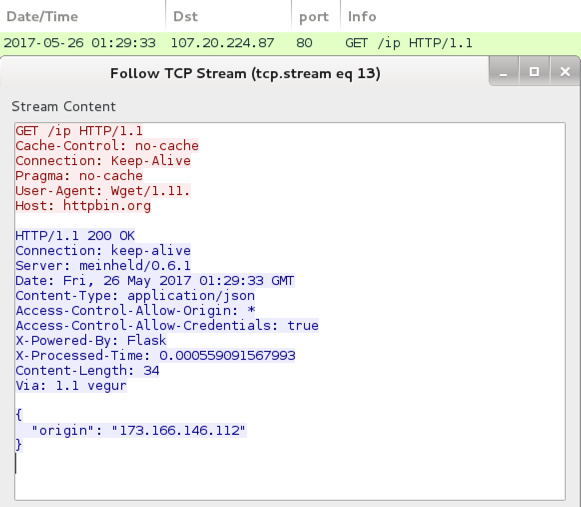Click the Content-Type application/json line
Screen dimensions: 581x507
point(135,295)
